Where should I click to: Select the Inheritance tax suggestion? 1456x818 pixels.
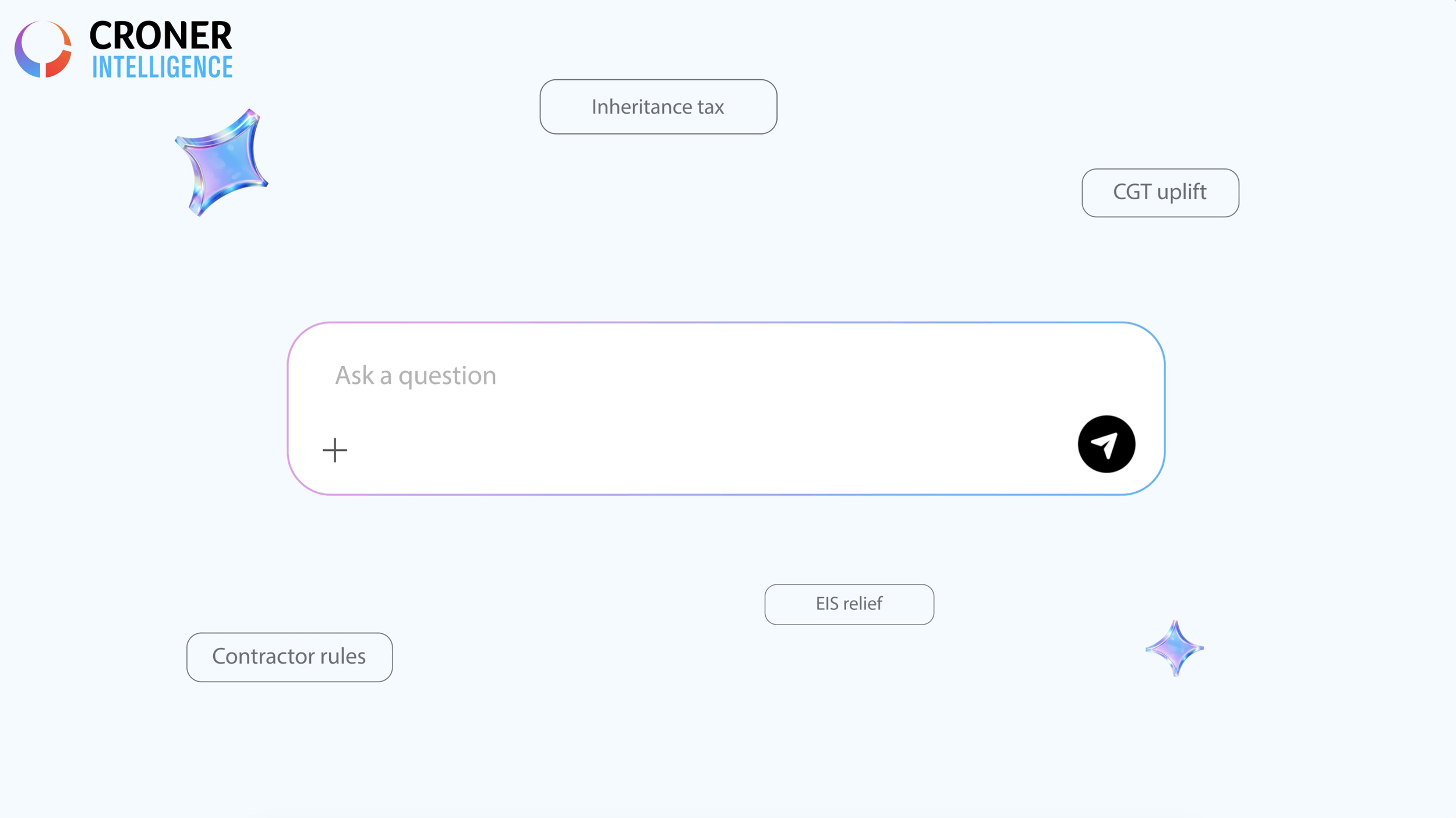click(658, 107)
